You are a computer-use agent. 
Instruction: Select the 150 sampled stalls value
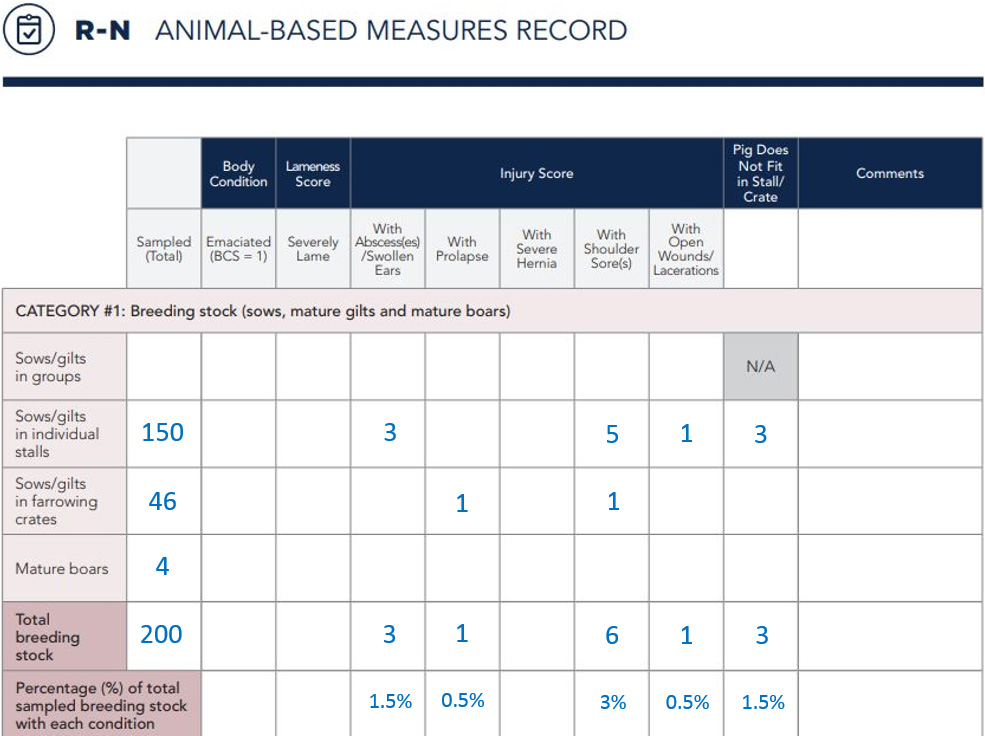point(163,432)
